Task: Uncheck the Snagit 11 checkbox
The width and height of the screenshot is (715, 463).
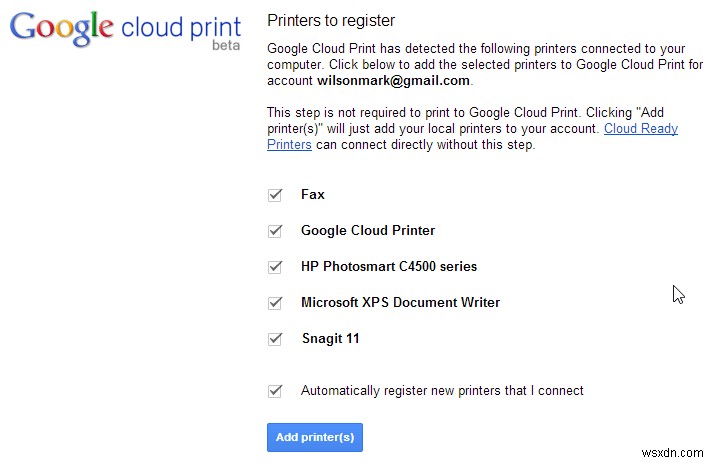Action: tap(275, 339)
